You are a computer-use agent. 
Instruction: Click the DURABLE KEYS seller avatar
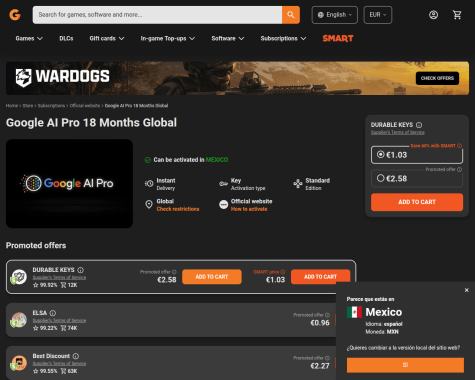click(x=19, y=277)
